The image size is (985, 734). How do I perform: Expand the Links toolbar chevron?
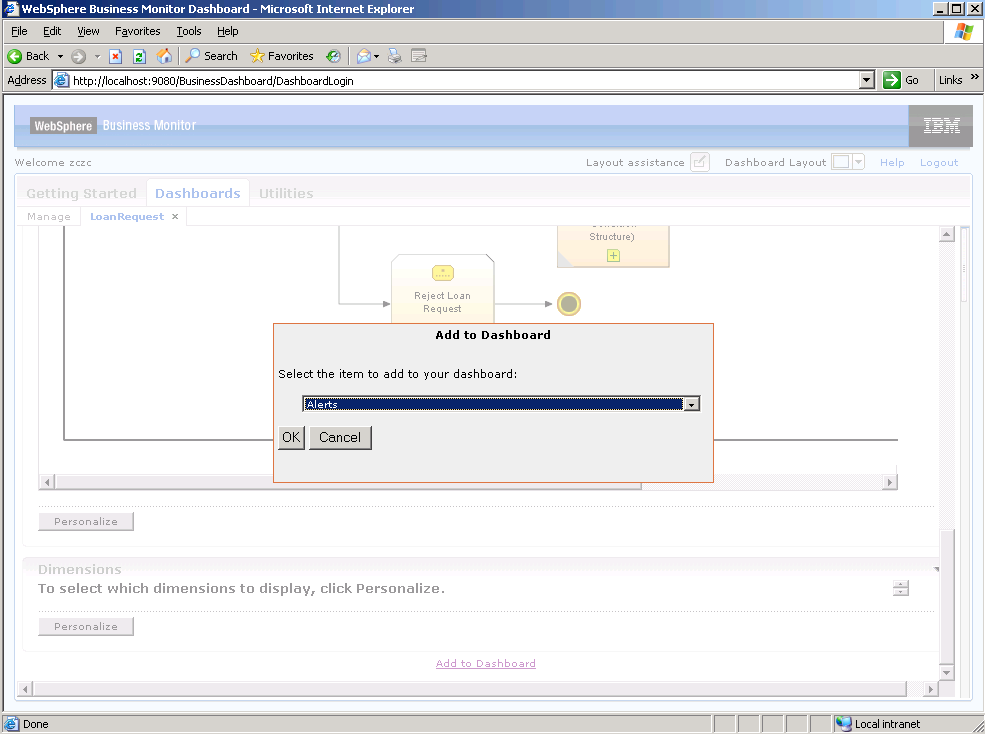975,77
